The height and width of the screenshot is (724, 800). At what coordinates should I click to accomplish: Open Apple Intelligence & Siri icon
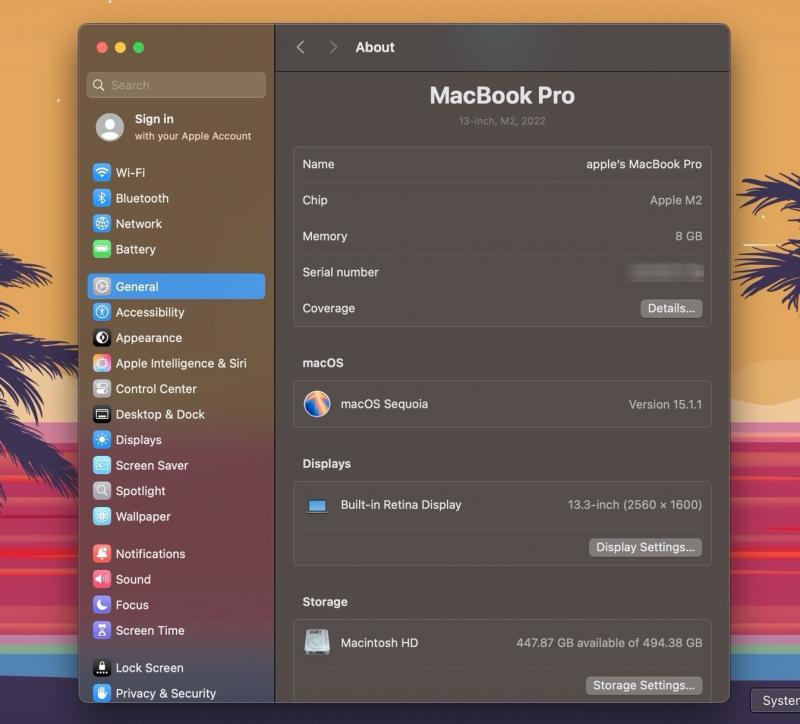[x=102, y=363]
